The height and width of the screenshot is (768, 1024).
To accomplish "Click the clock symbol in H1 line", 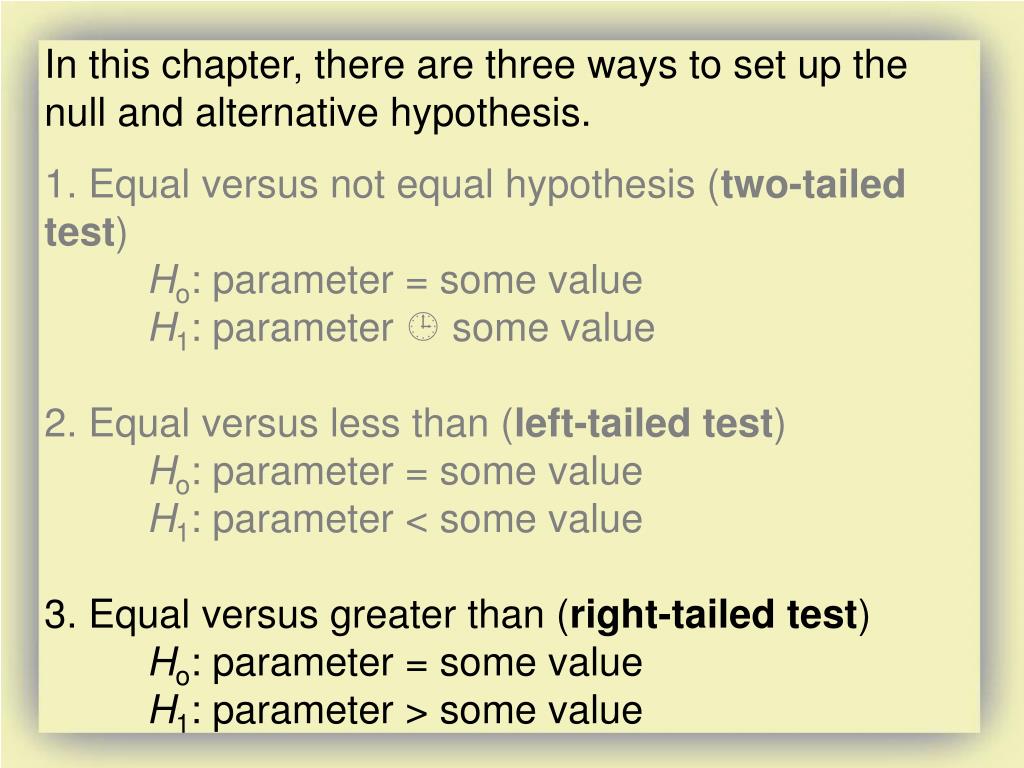I will [423, 327].
